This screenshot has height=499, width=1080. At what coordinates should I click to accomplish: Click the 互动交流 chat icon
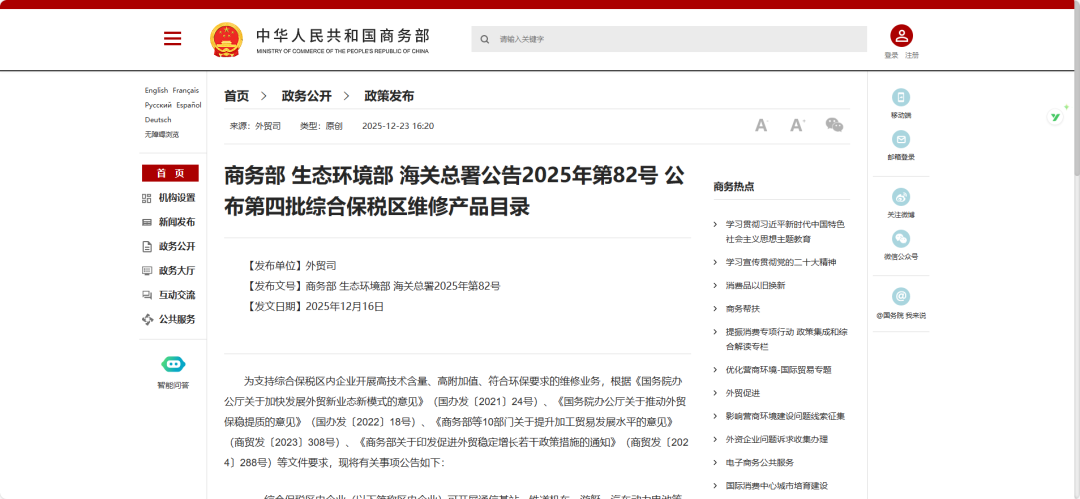[146, 295]
